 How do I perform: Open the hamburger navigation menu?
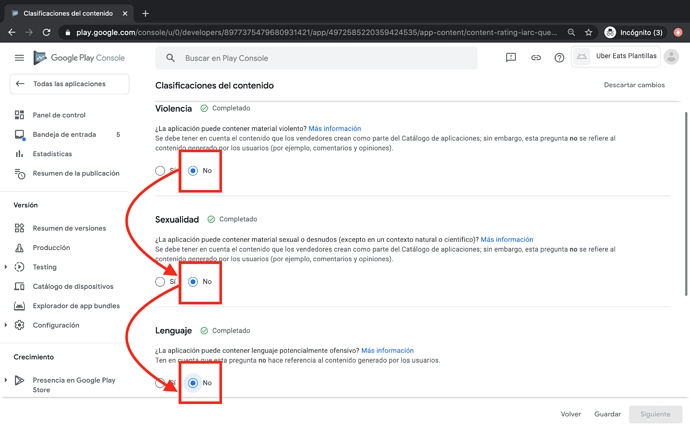tap(19, 58)
